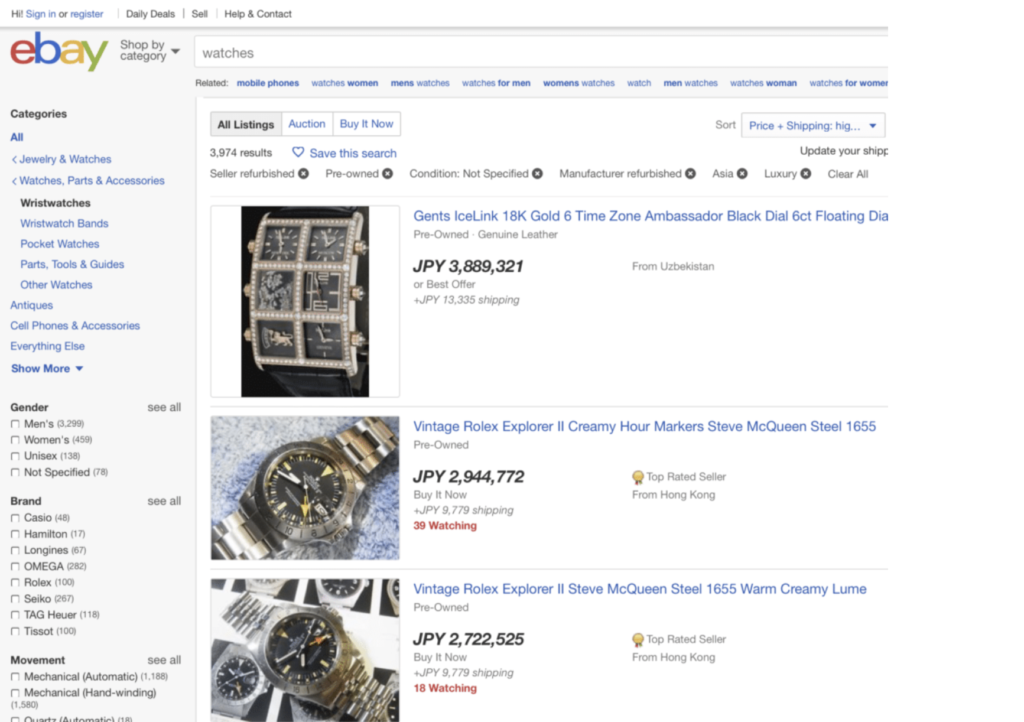Click see all next to Movement
Image resolution: width=1024 pixels, height=722 pixels.
click(x=164, y=661)
